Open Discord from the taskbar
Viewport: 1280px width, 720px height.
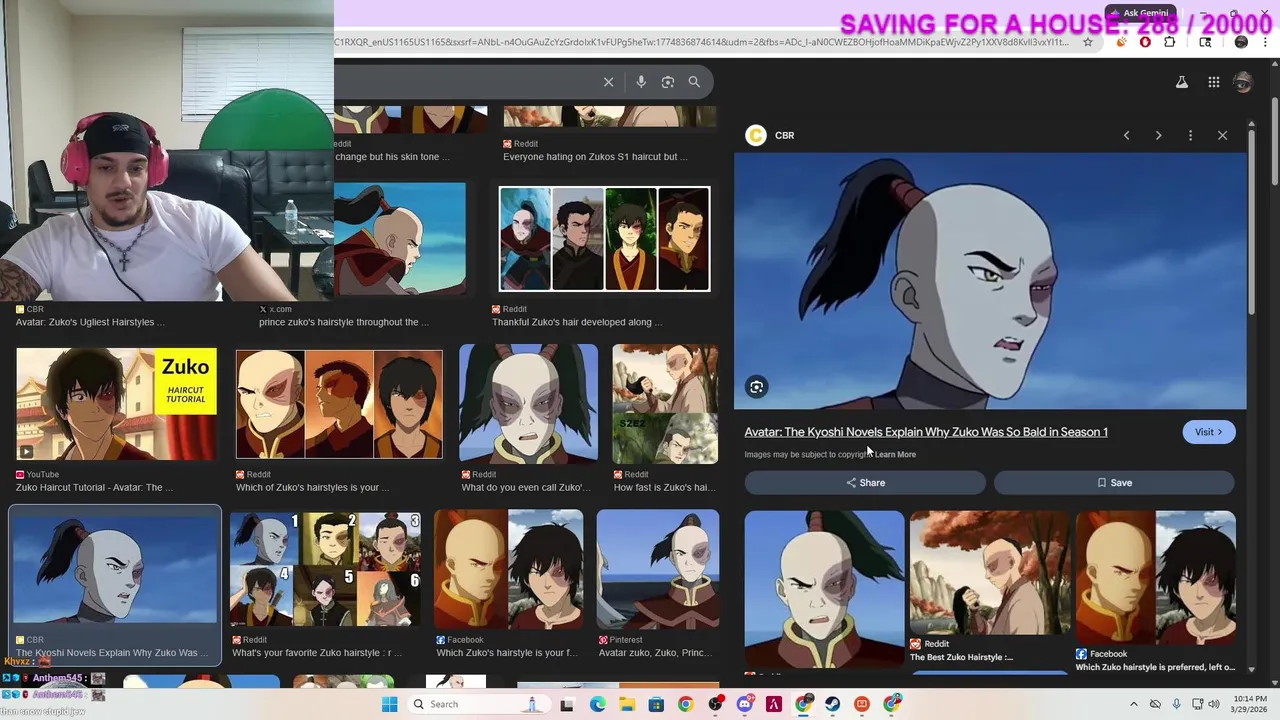coord(744,704)
